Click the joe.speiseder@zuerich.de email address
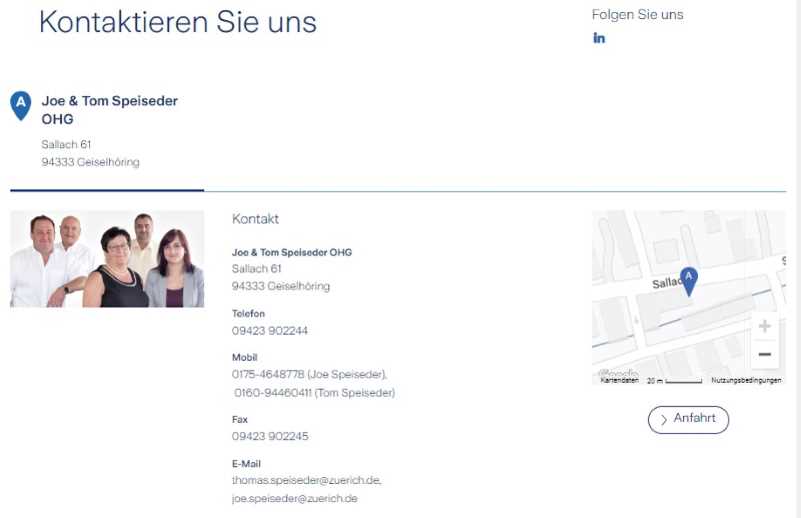 294,498
